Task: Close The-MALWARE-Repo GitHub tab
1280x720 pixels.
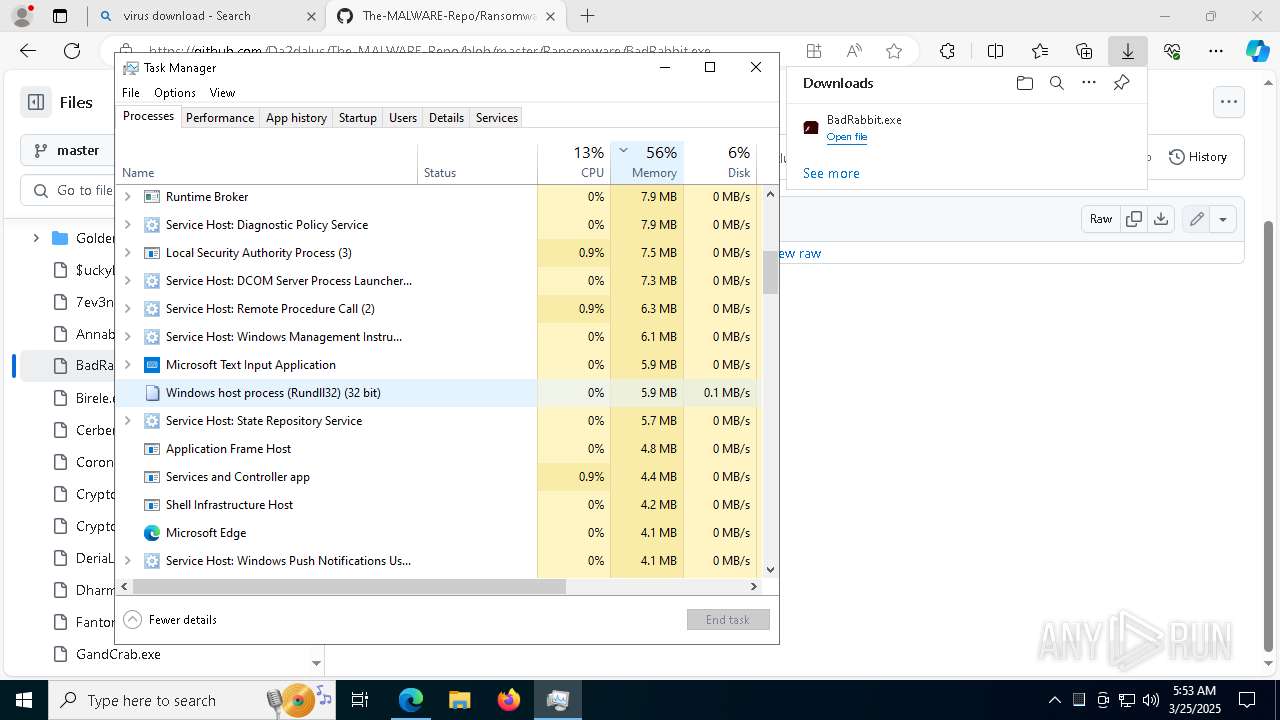Action: 551,16
